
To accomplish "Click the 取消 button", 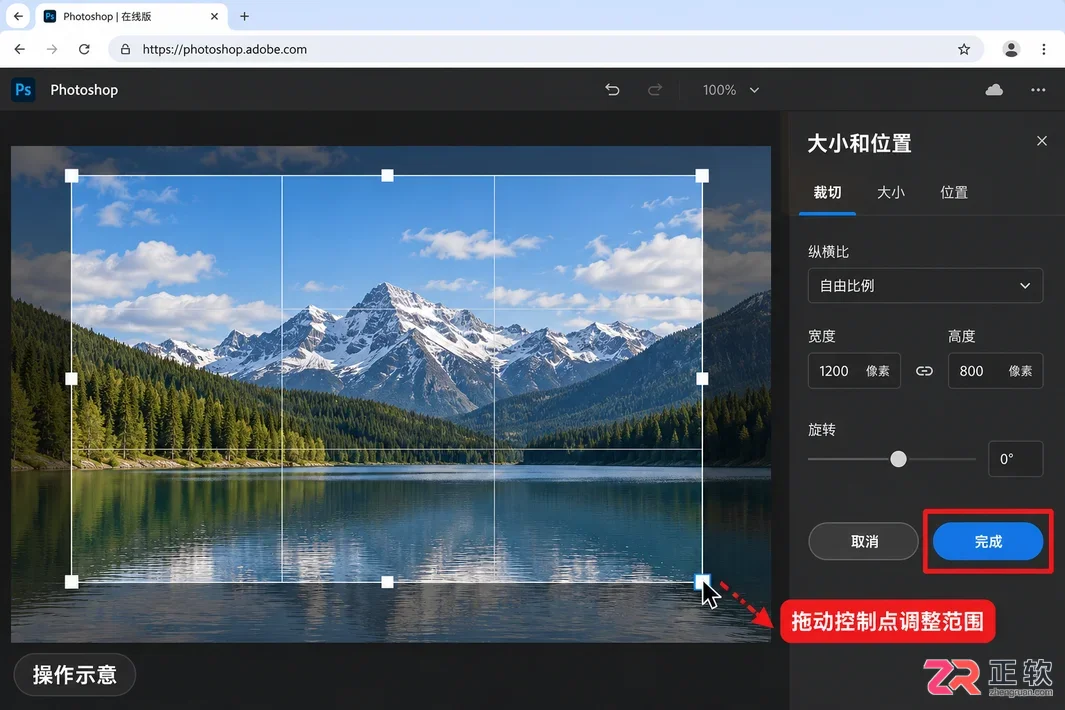I will 863,542.
